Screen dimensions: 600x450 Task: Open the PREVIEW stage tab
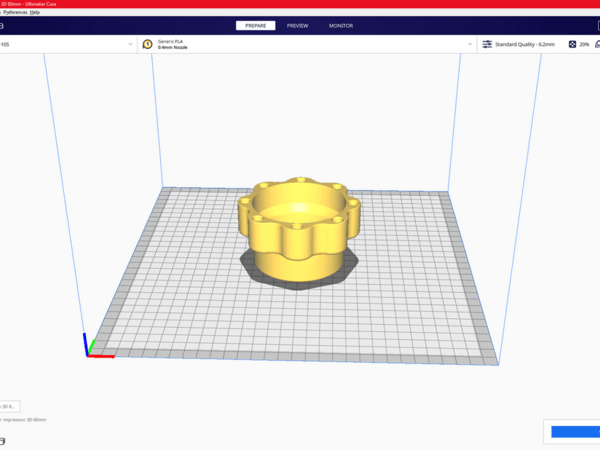coord(297,25)
